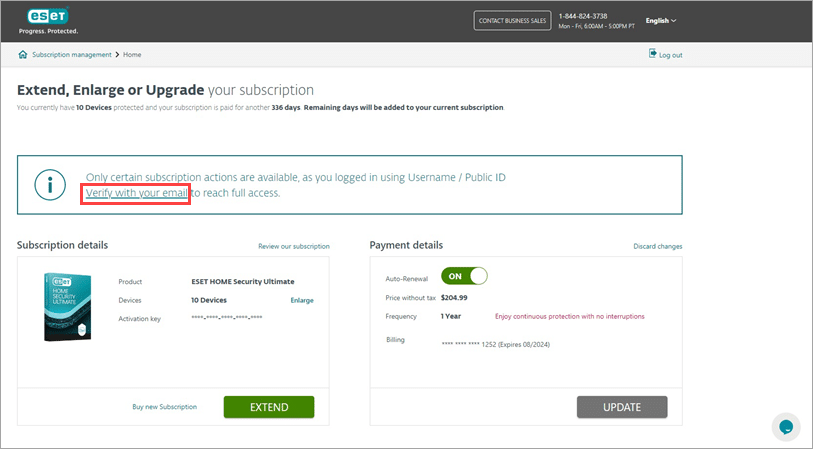Click the Log out text link

tap(670, 55)
